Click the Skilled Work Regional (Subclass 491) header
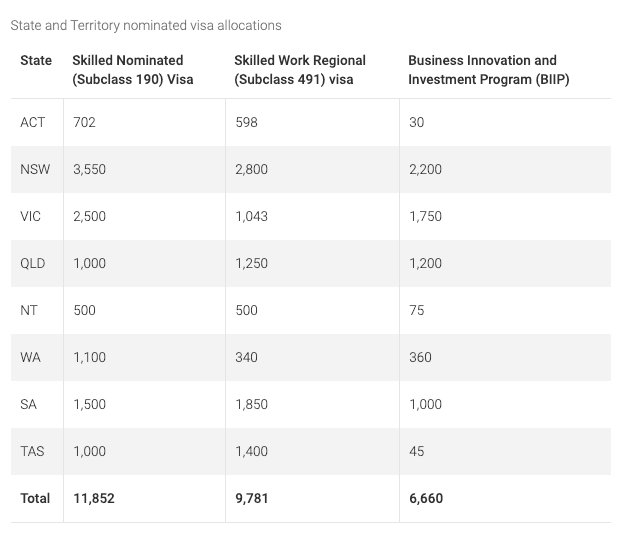This screenshot has height=550, width=621. click(300, 70)
